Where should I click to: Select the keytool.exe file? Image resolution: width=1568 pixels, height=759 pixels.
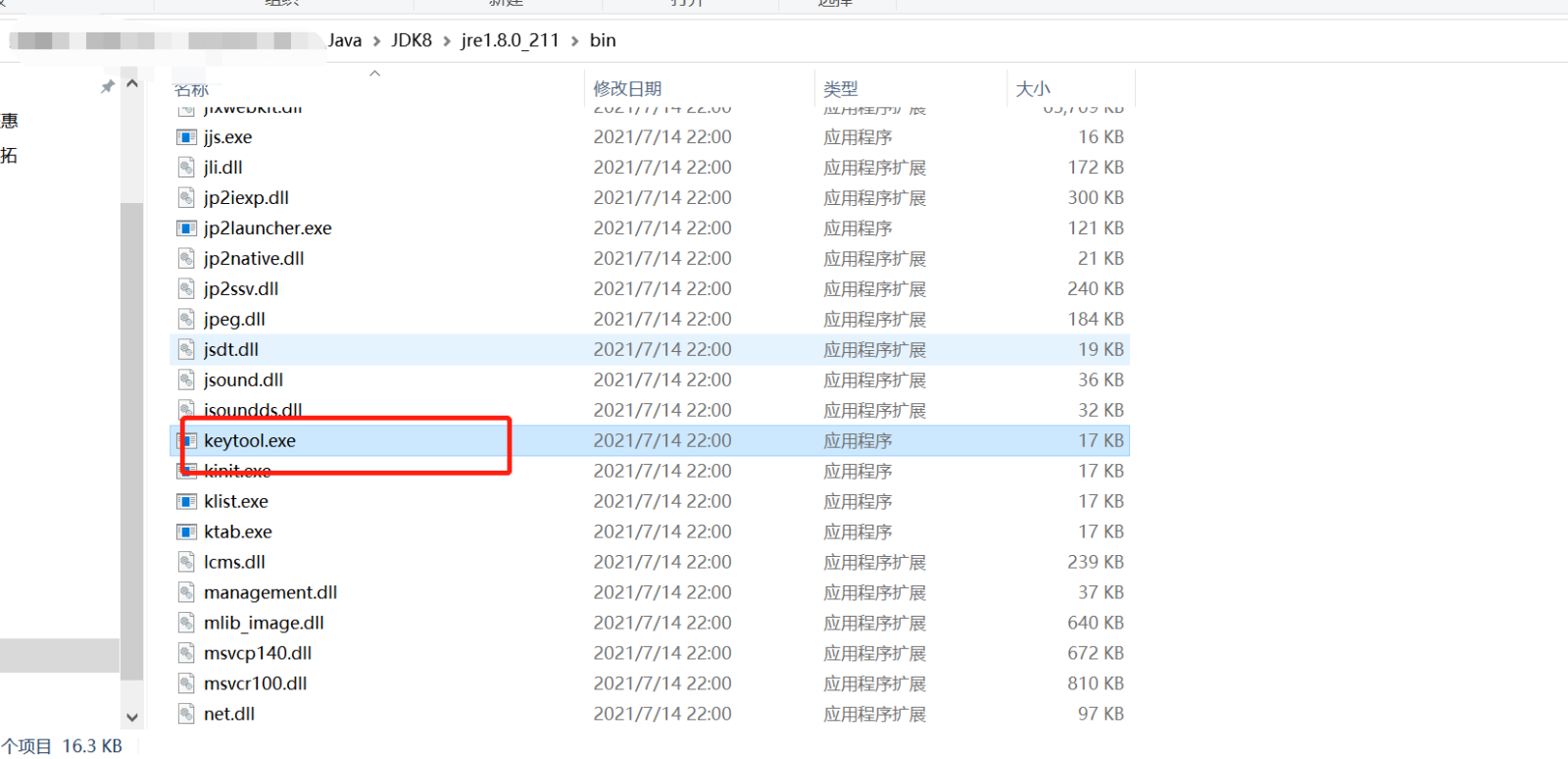250,441
